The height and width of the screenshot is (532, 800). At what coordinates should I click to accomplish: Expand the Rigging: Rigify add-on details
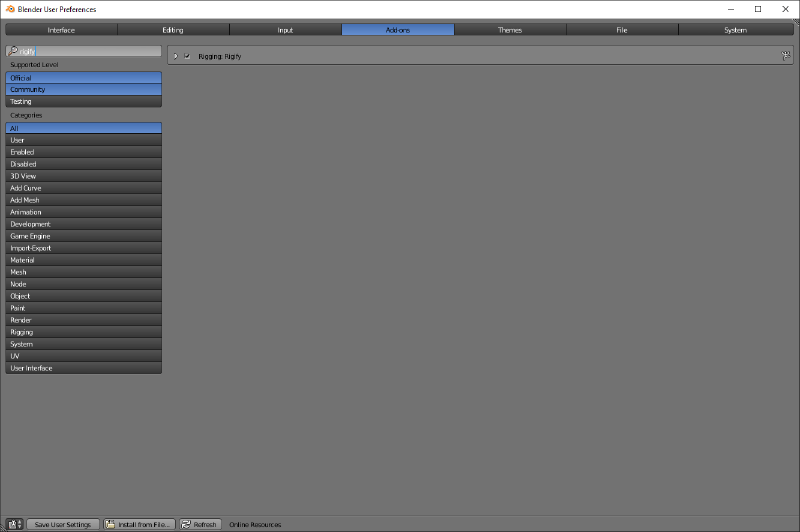[x=175, y=56]
